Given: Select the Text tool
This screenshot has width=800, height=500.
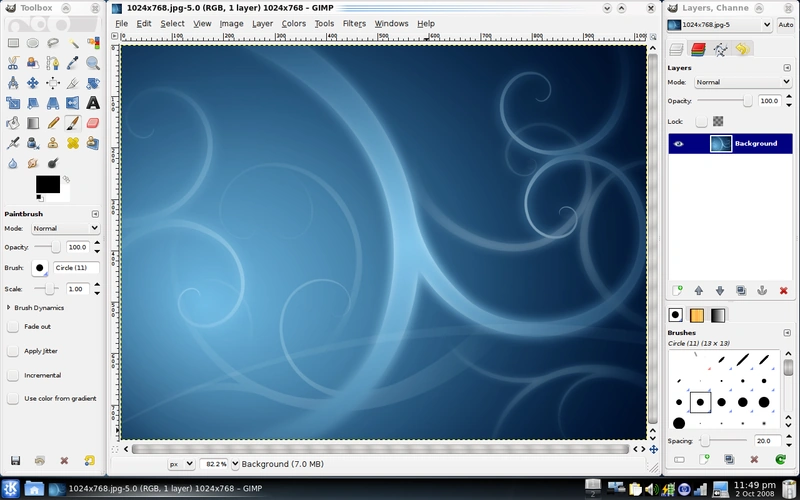Looking at the screenshot, I should pyautogui.click(x=93, y=103).
